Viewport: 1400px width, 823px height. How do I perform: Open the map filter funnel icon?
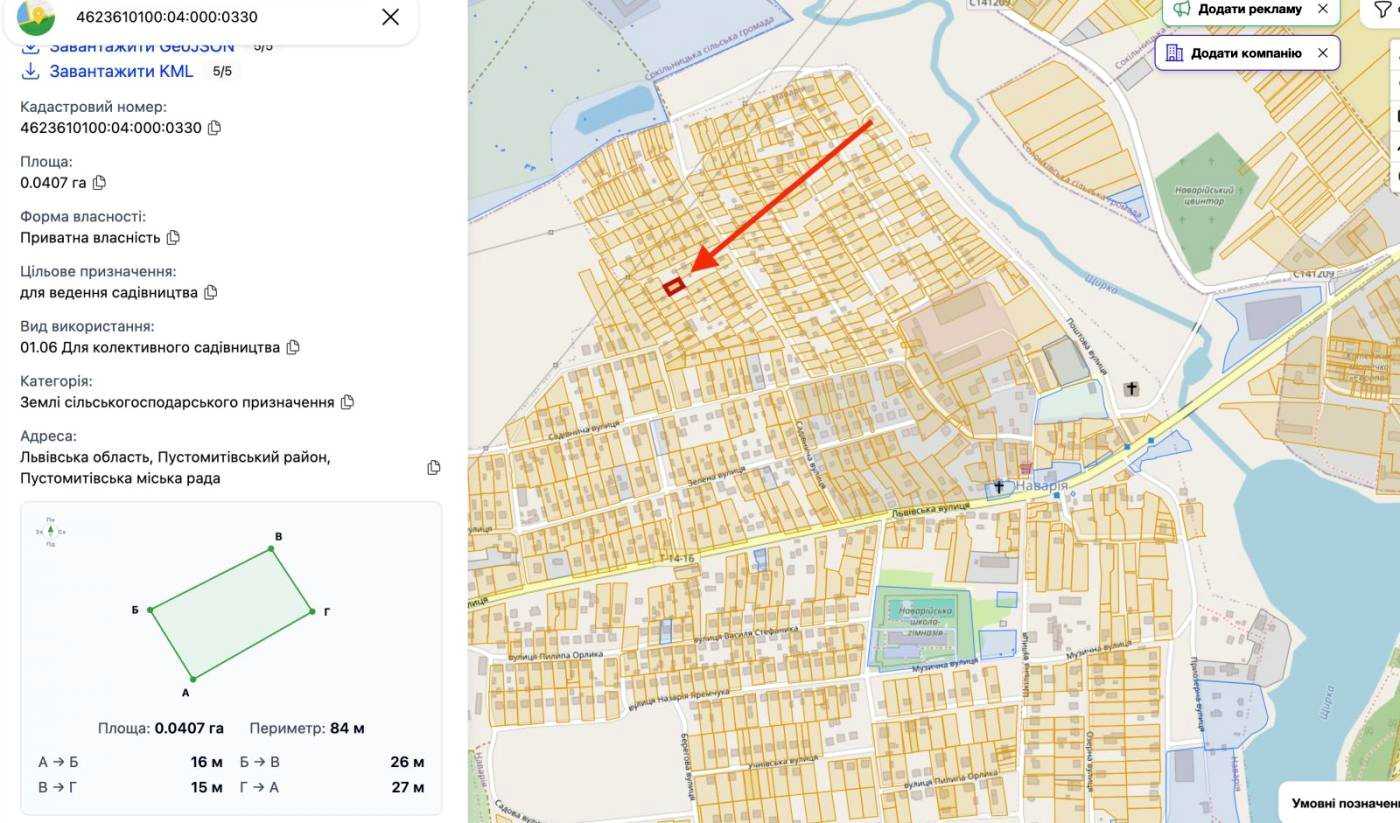pyautogui.click(x=1383, y=10)
